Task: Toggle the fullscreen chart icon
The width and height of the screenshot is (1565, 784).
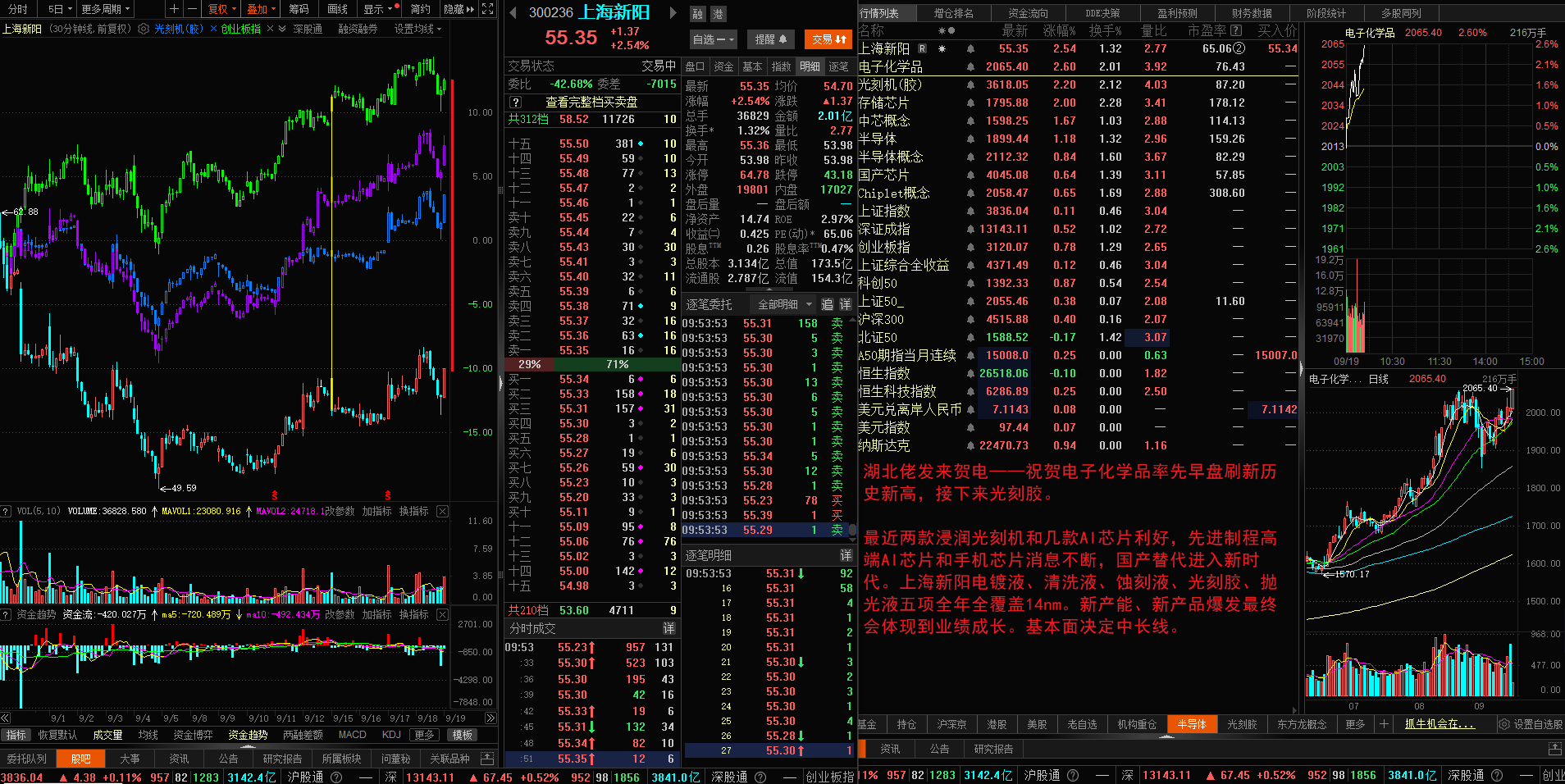Action: 488,9
